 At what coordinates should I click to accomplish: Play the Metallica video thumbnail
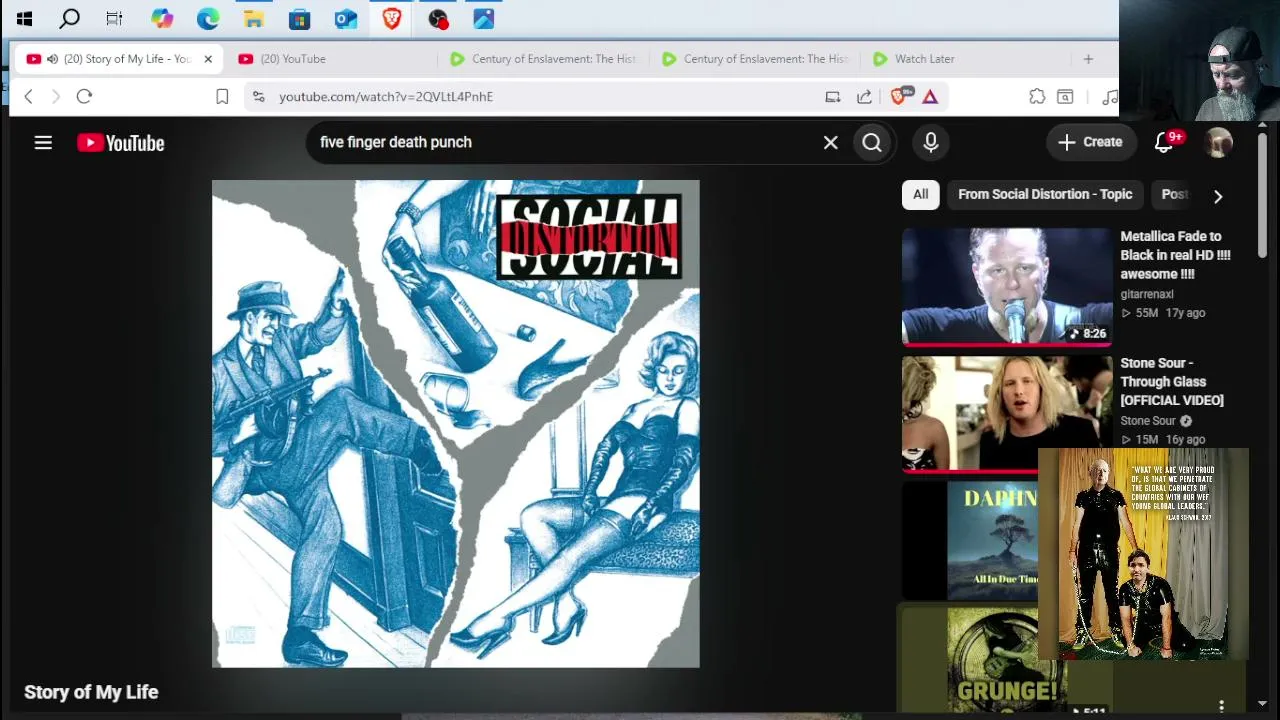[x=1007, y=286]
